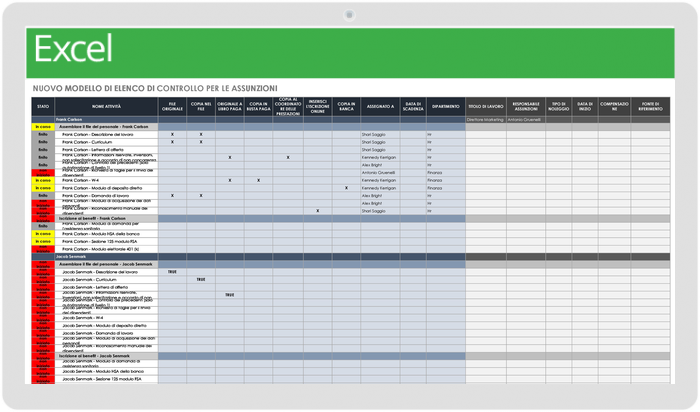This screenshot has height=412, width=700.
Task: Select Direttore Marketing job title cell
Action: 486,120
